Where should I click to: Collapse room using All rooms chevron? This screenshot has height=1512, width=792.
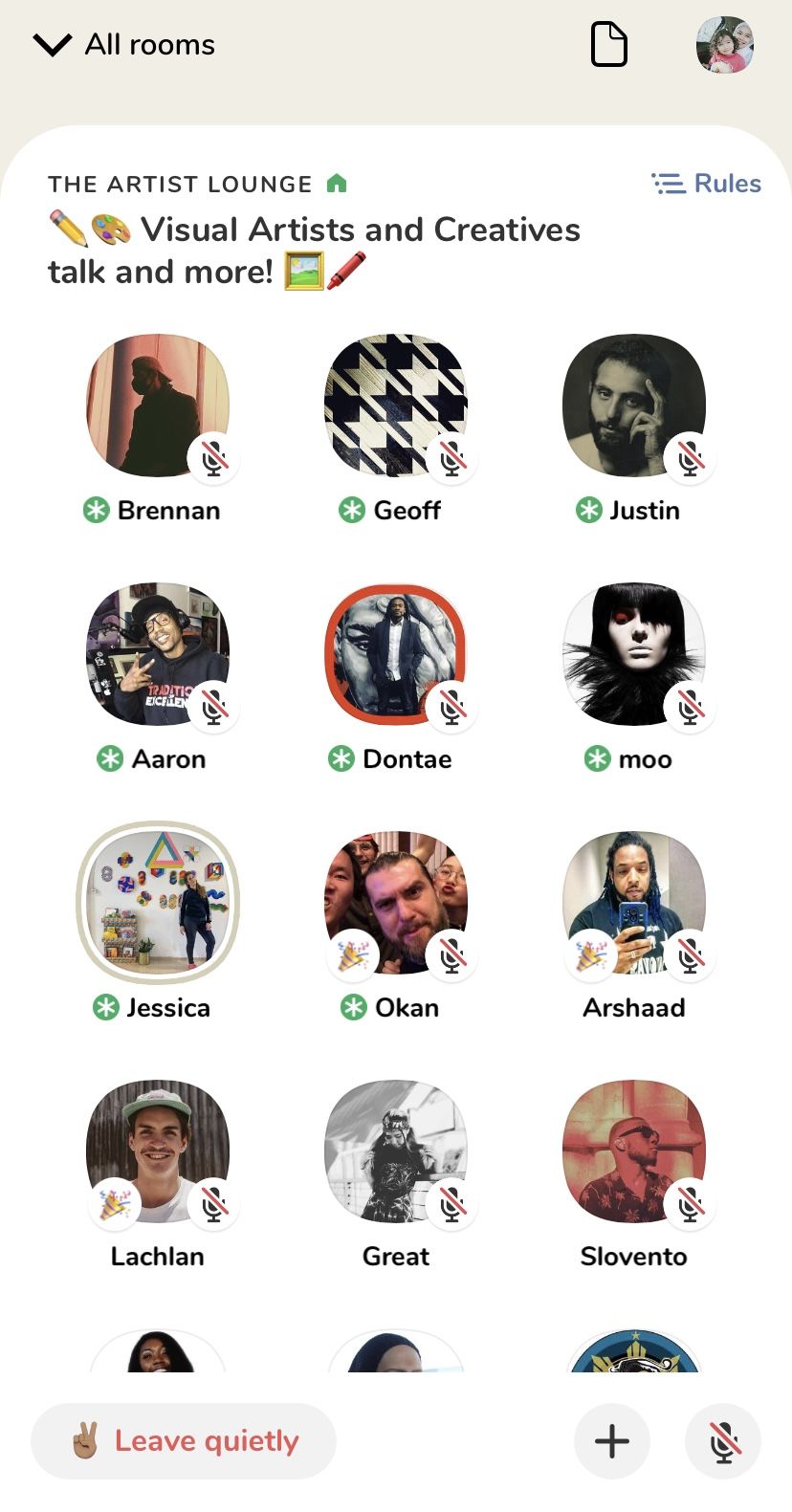click(52, 45)
